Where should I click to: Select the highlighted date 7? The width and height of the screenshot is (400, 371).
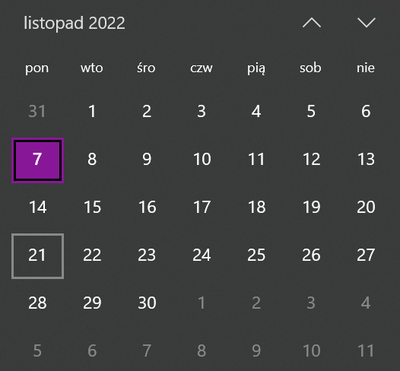click(x=38, y=160)
